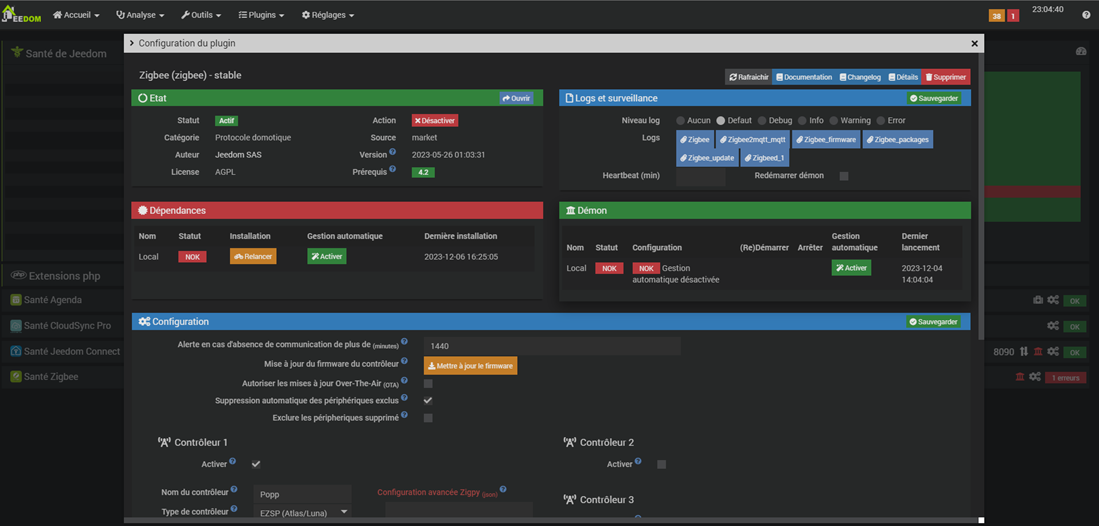Select Warning log level
Viewport: 1099px width, 526px height.
(834, 121)
